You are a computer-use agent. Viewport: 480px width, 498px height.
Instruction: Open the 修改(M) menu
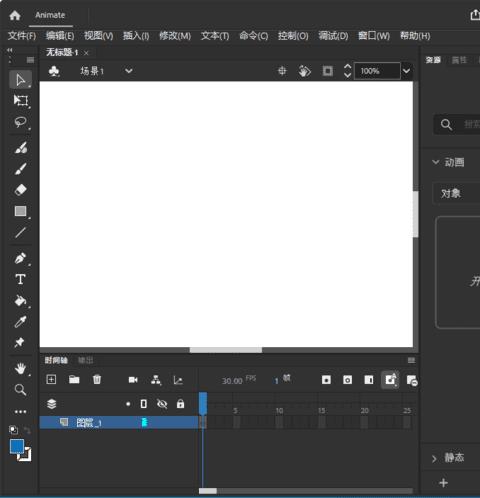tap(175, 36)
